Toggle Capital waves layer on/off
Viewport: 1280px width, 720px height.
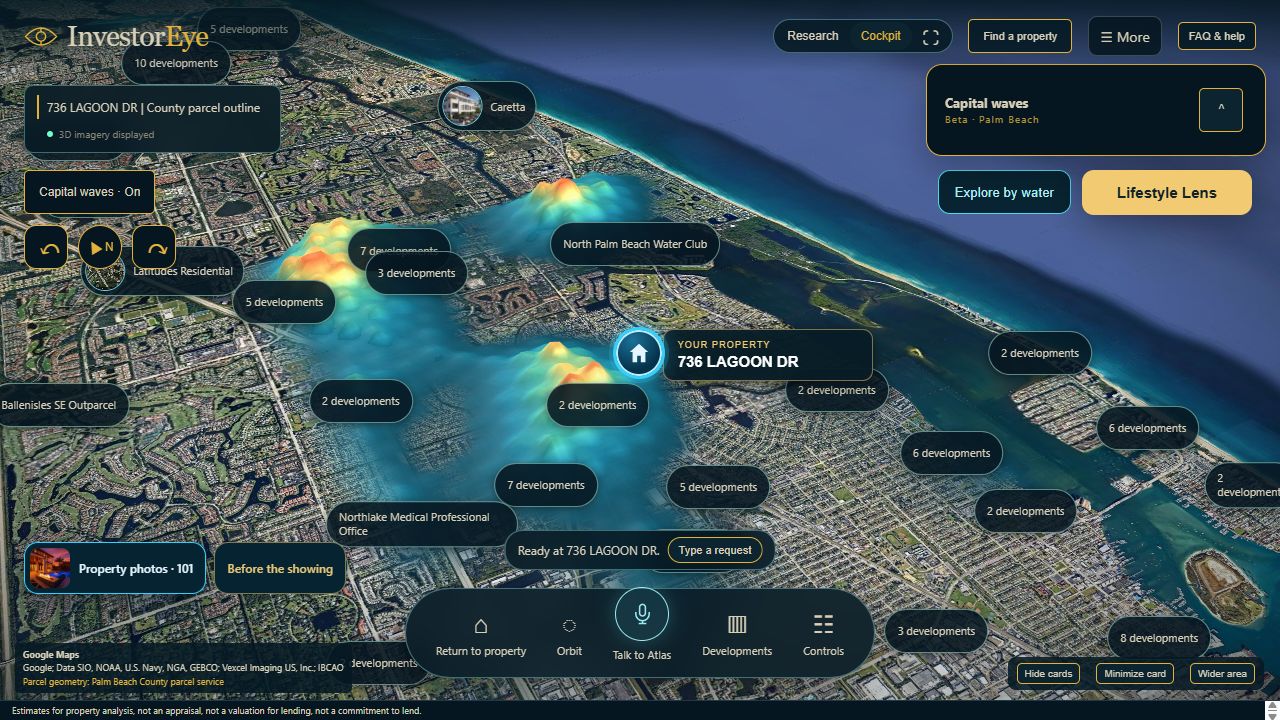click(x=90, y=192)
